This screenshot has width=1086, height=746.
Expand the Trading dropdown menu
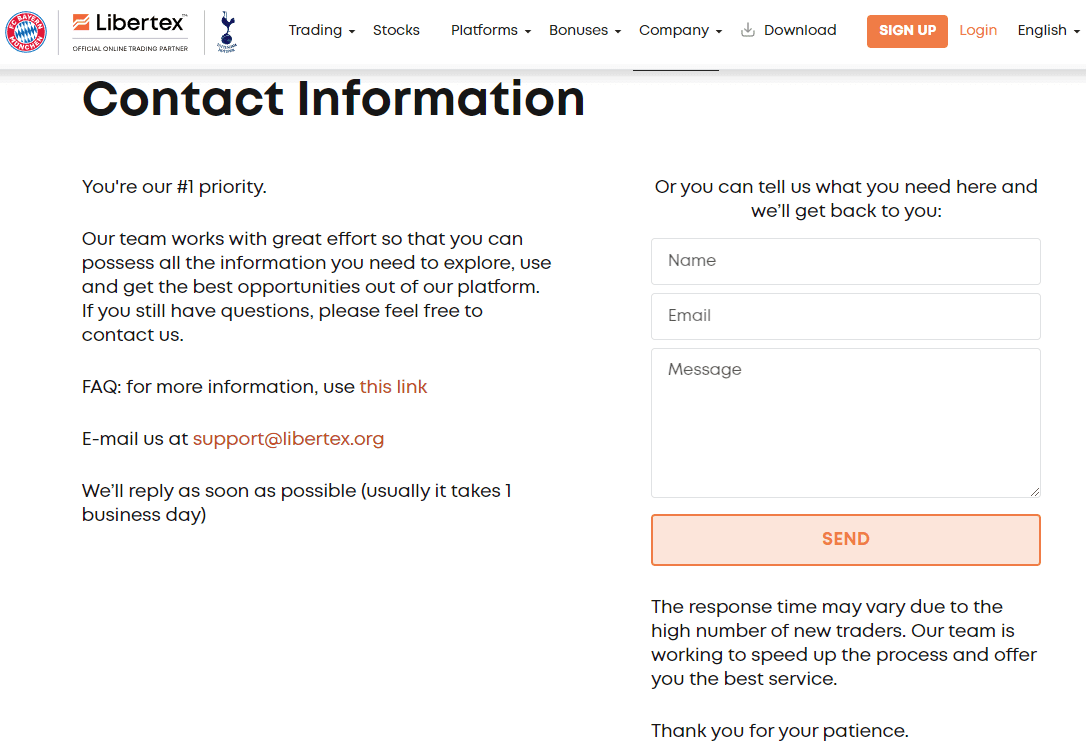click(321, 30)
